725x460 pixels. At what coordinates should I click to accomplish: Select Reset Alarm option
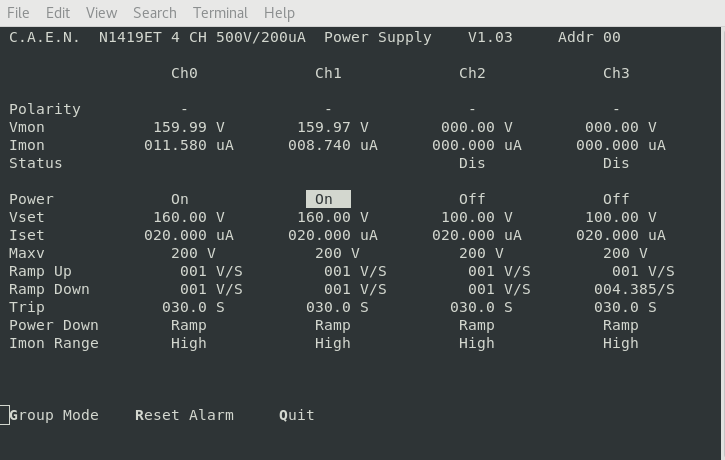point(184,415)
